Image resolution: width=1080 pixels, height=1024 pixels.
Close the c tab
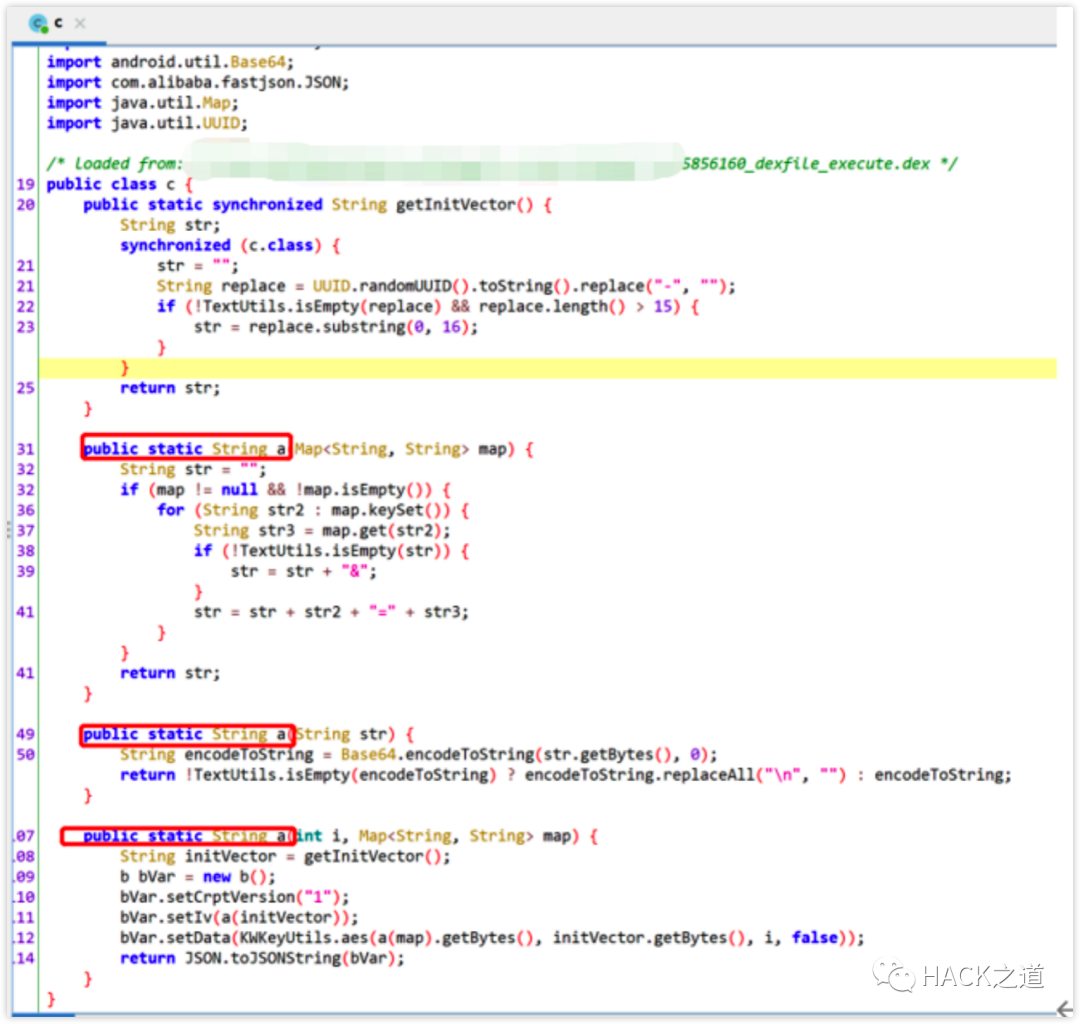coord(81,23)
